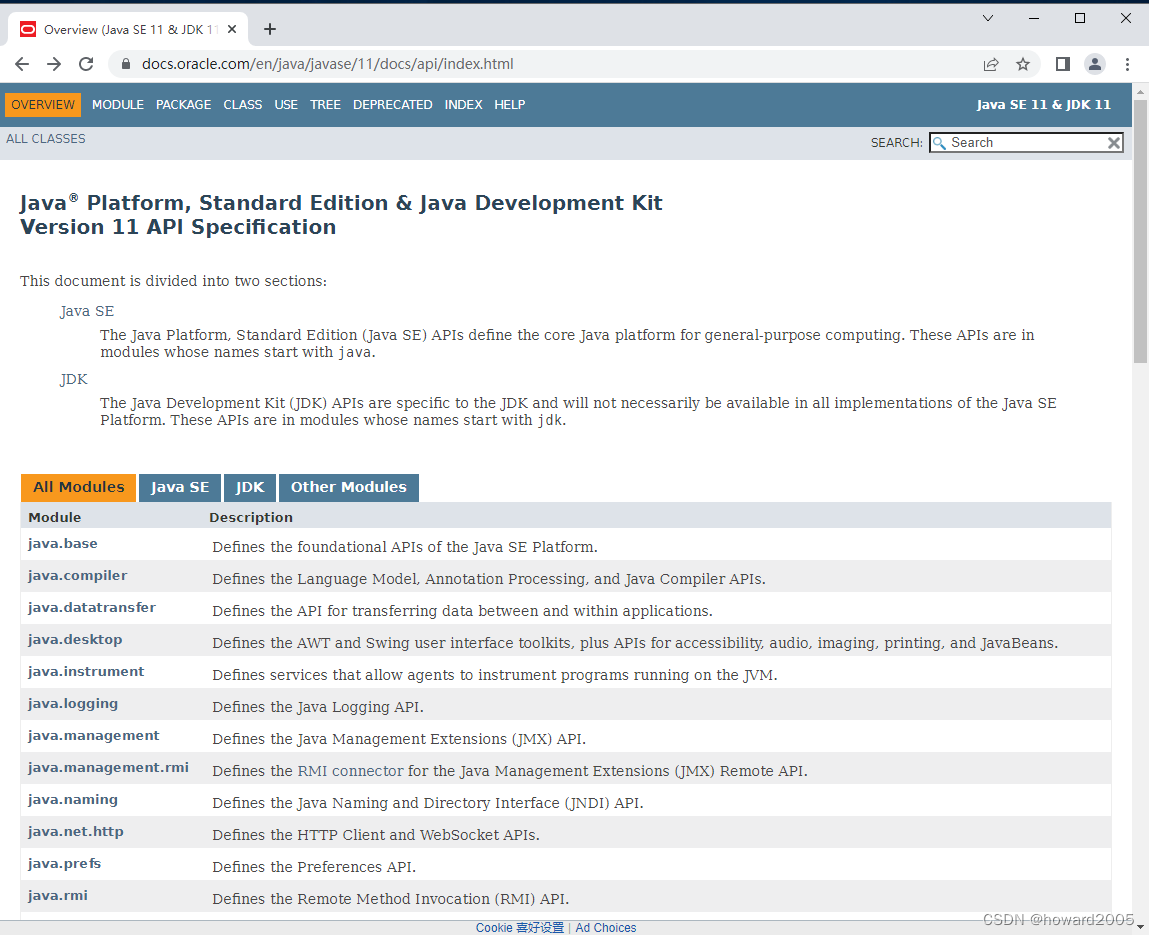Open the browser side panel
The image size is (1149, 935).
1063,64
